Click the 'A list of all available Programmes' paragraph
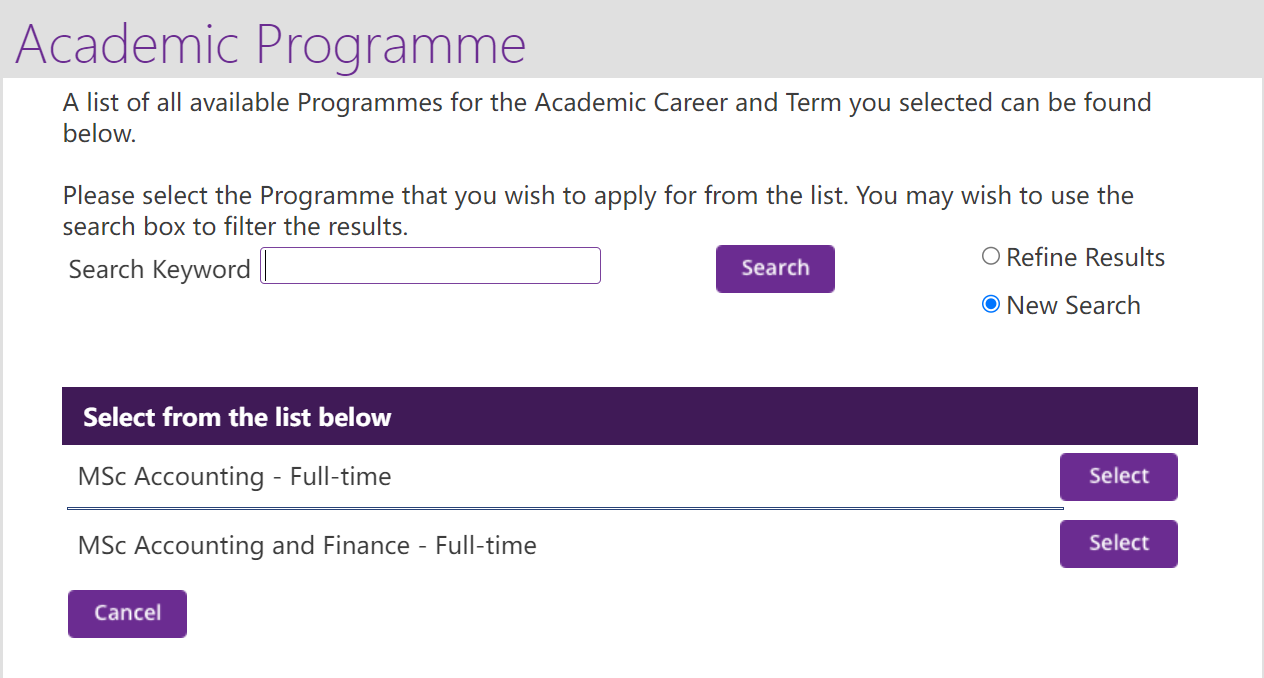Viewport: 1264px width, 678px height. pyautogui.click(x=606, y=103)
